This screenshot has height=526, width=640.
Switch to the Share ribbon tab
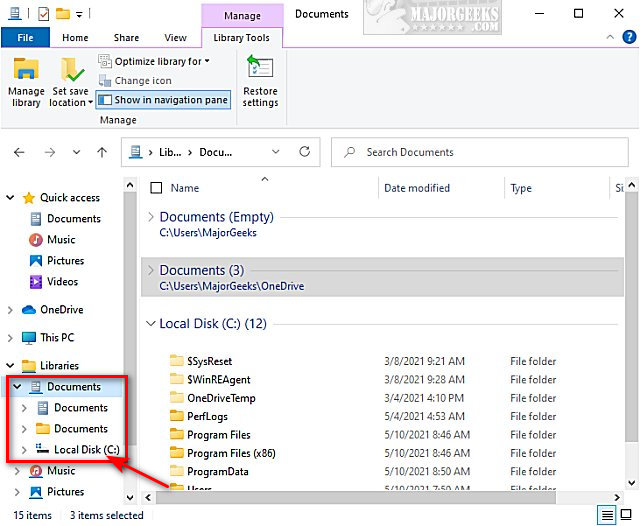tap(126, 38)
